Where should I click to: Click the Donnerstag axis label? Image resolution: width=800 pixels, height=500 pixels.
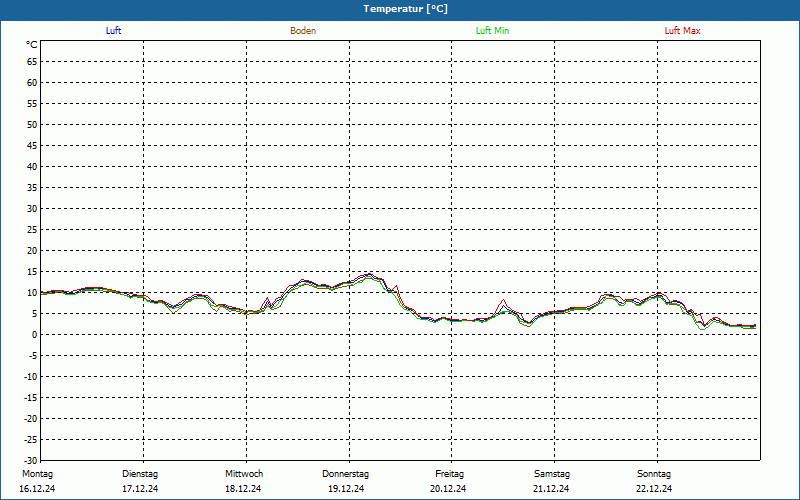pos(345,474)
